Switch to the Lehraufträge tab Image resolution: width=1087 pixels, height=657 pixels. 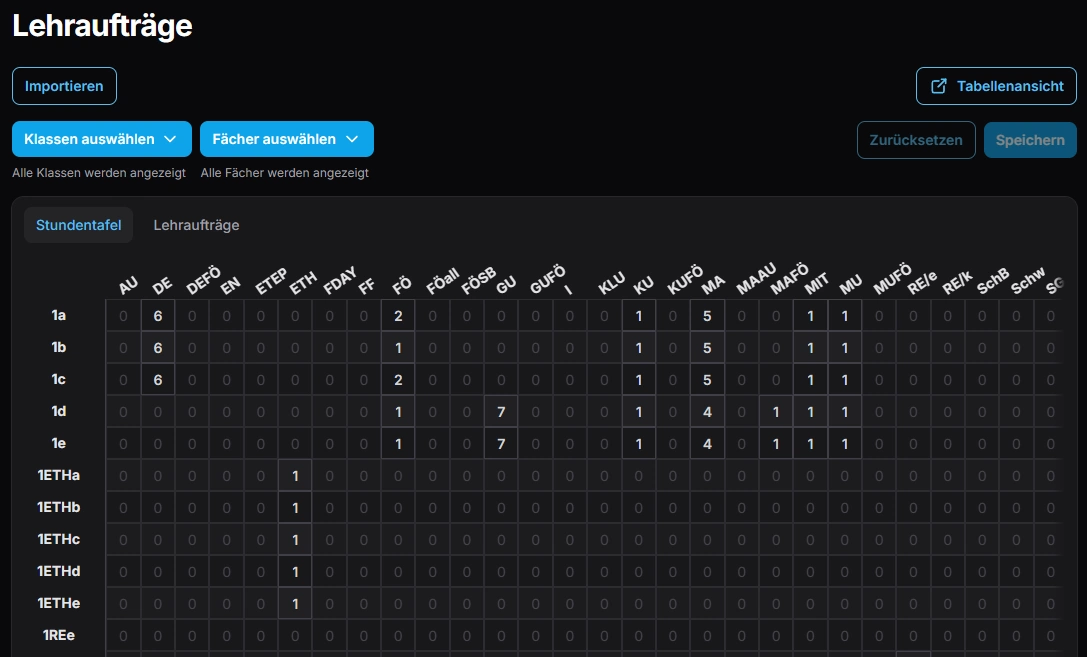point(196,225)
